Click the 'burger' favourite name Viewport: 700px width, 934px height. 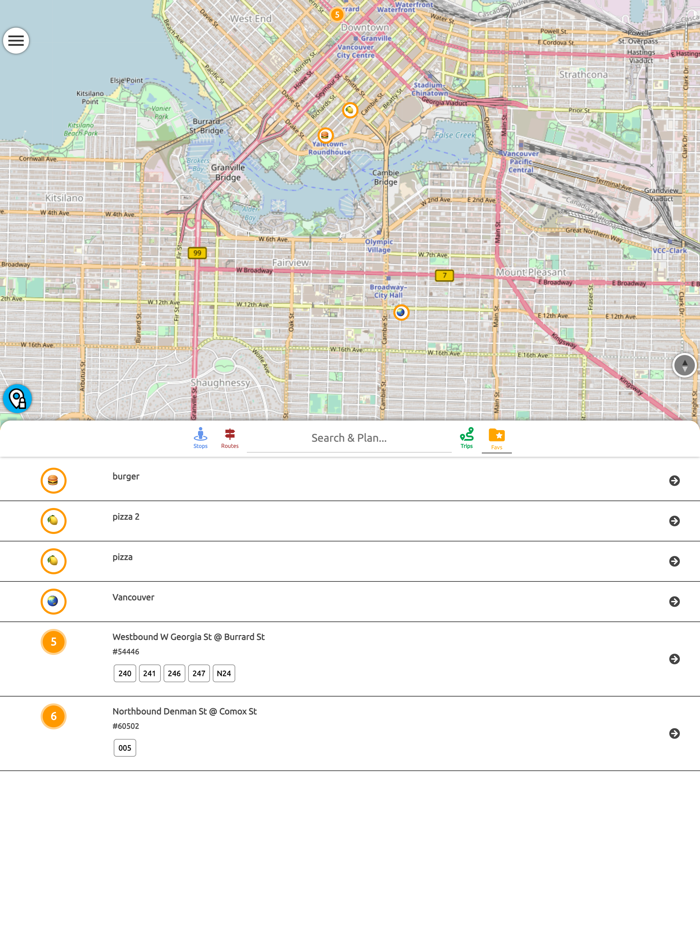click(x=126, y=477)
